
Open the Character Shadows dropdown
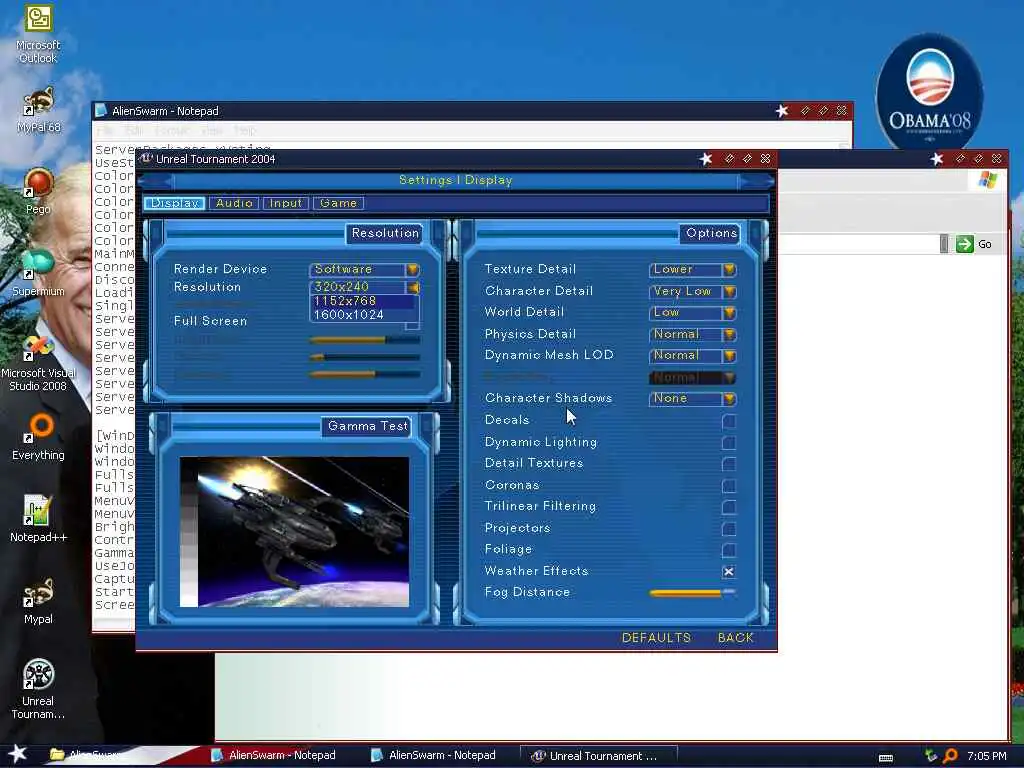click(x=692, y=398)
